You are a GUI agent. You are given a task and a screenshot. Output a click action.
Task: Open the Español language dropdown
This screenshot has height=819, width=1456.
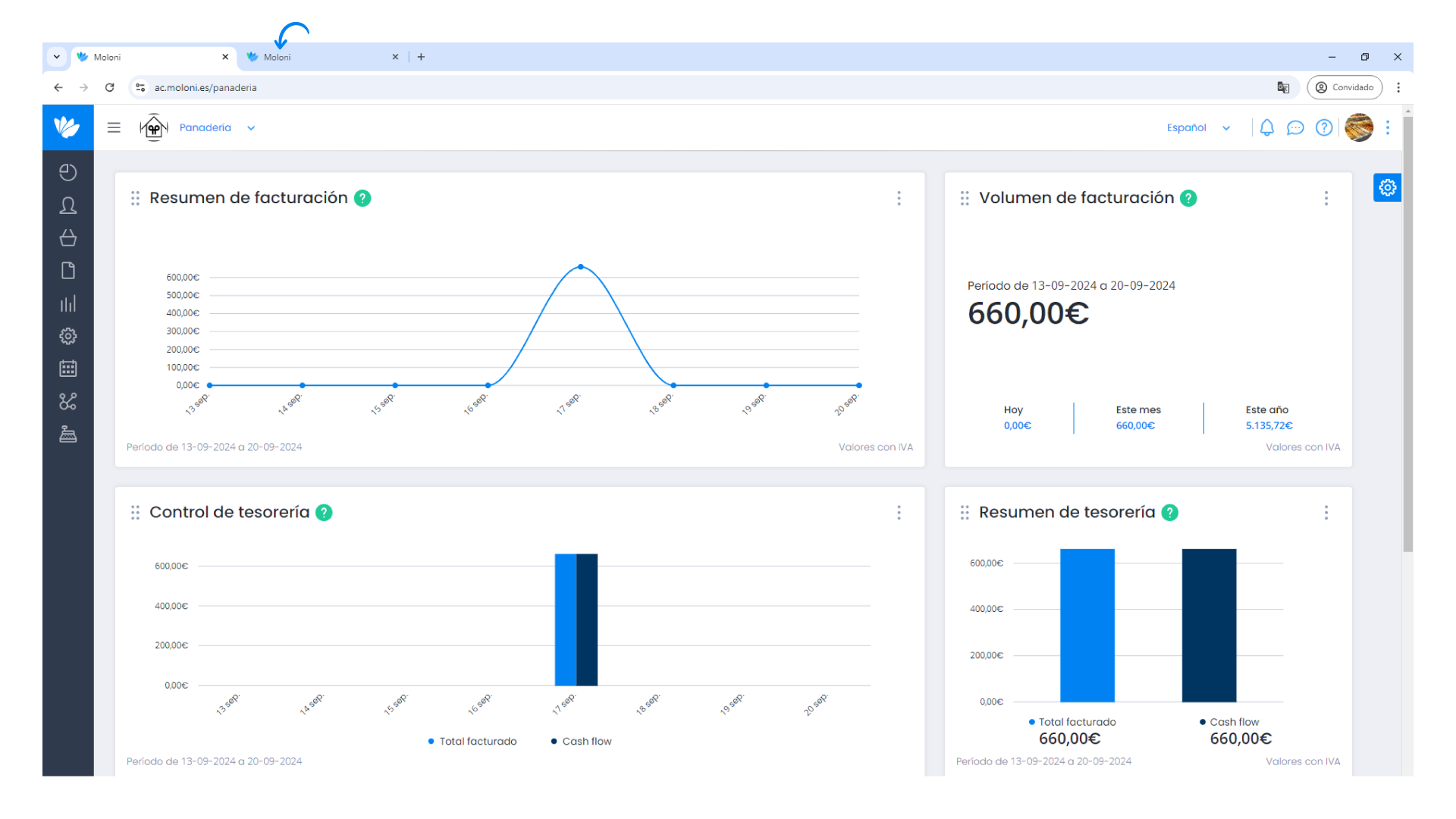1198,128
